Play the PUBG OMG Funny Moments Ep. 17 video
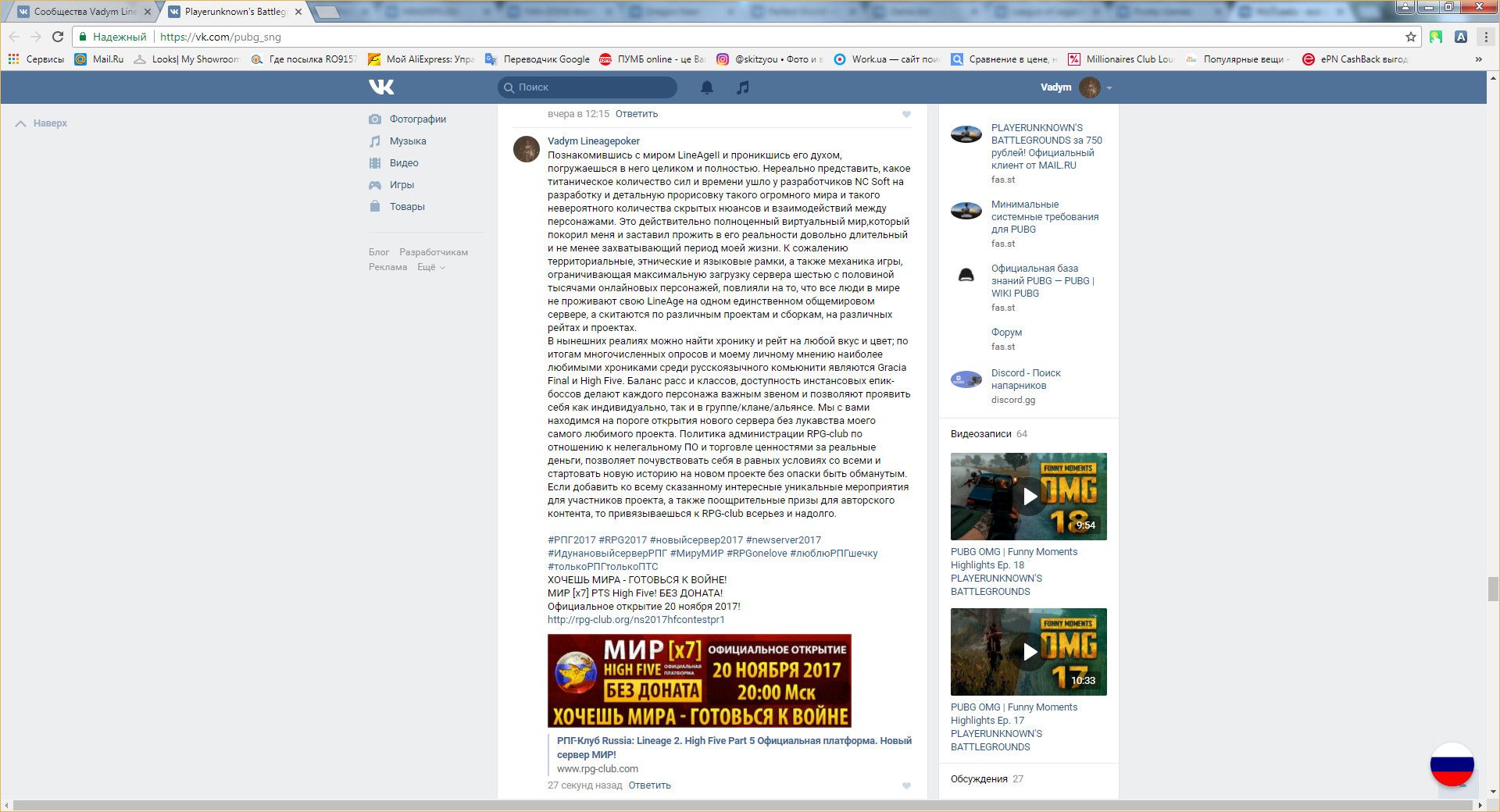This screenshot has width=1500, height=812. click(x=1029, y=652)
